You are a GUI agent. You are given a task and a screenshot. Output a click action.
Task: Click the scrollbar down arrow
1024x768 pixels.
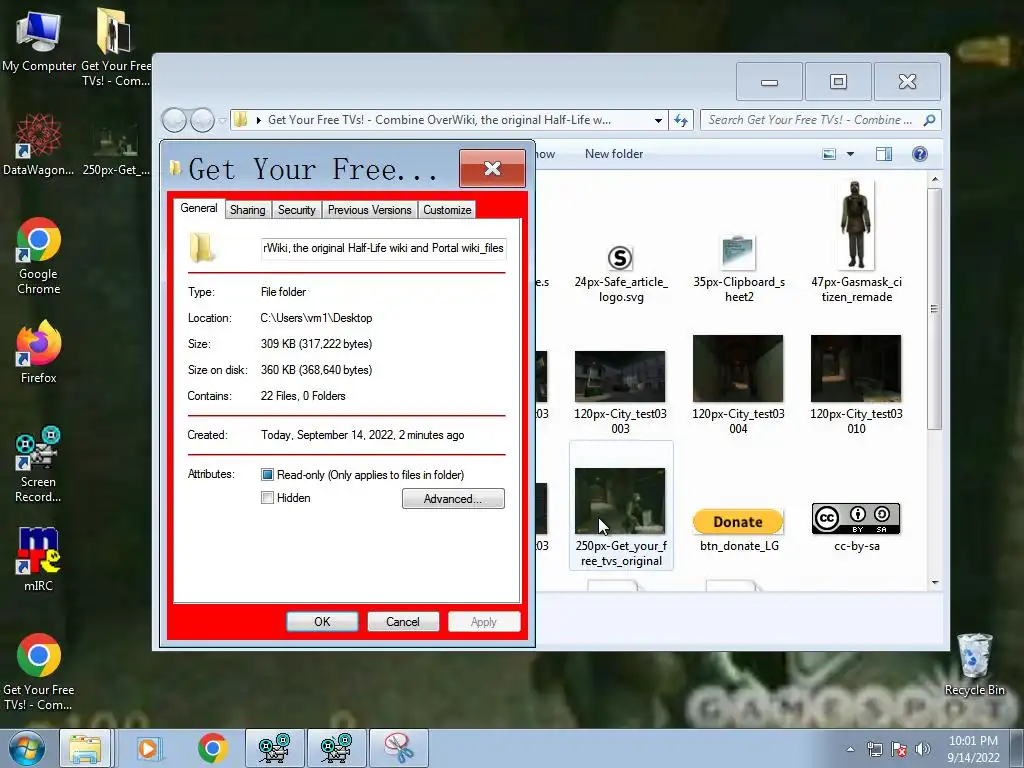[935, 583]
